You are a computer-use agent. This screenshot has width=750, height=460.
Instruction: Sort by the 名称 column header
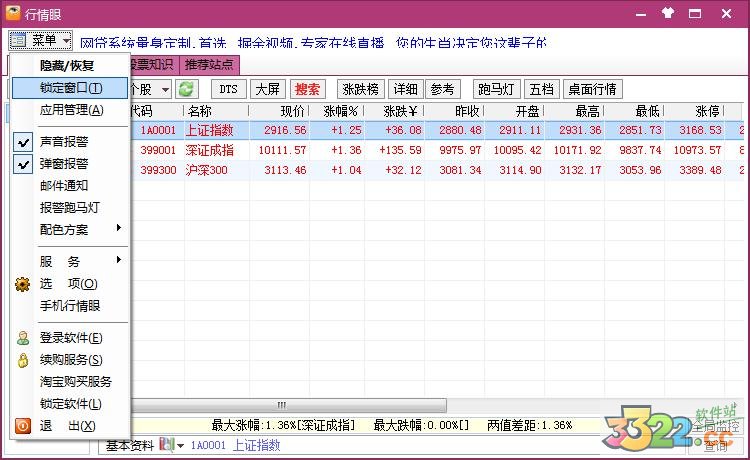217,111
